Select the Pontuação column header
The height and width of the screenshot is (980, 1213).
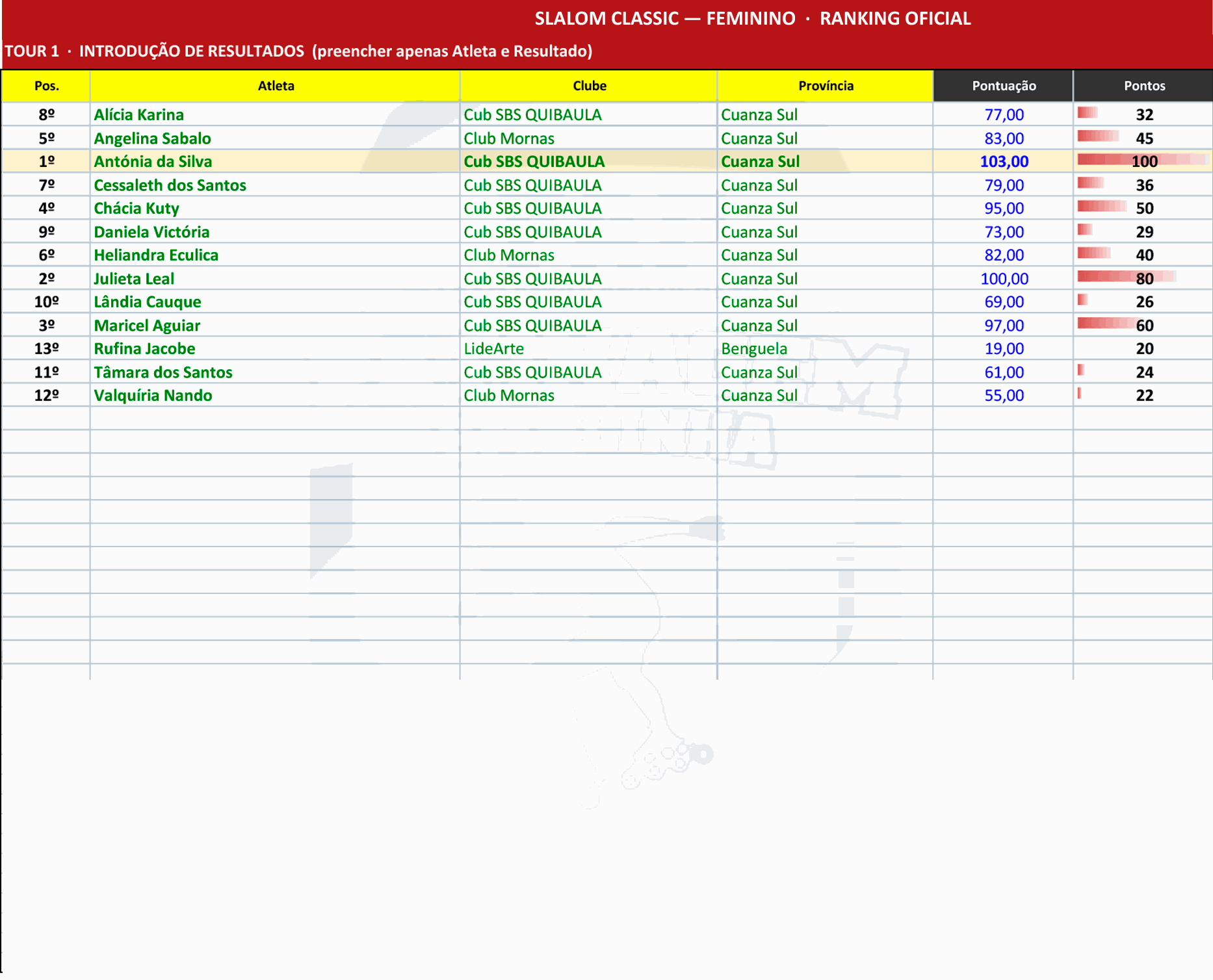tap(1004, 86)
